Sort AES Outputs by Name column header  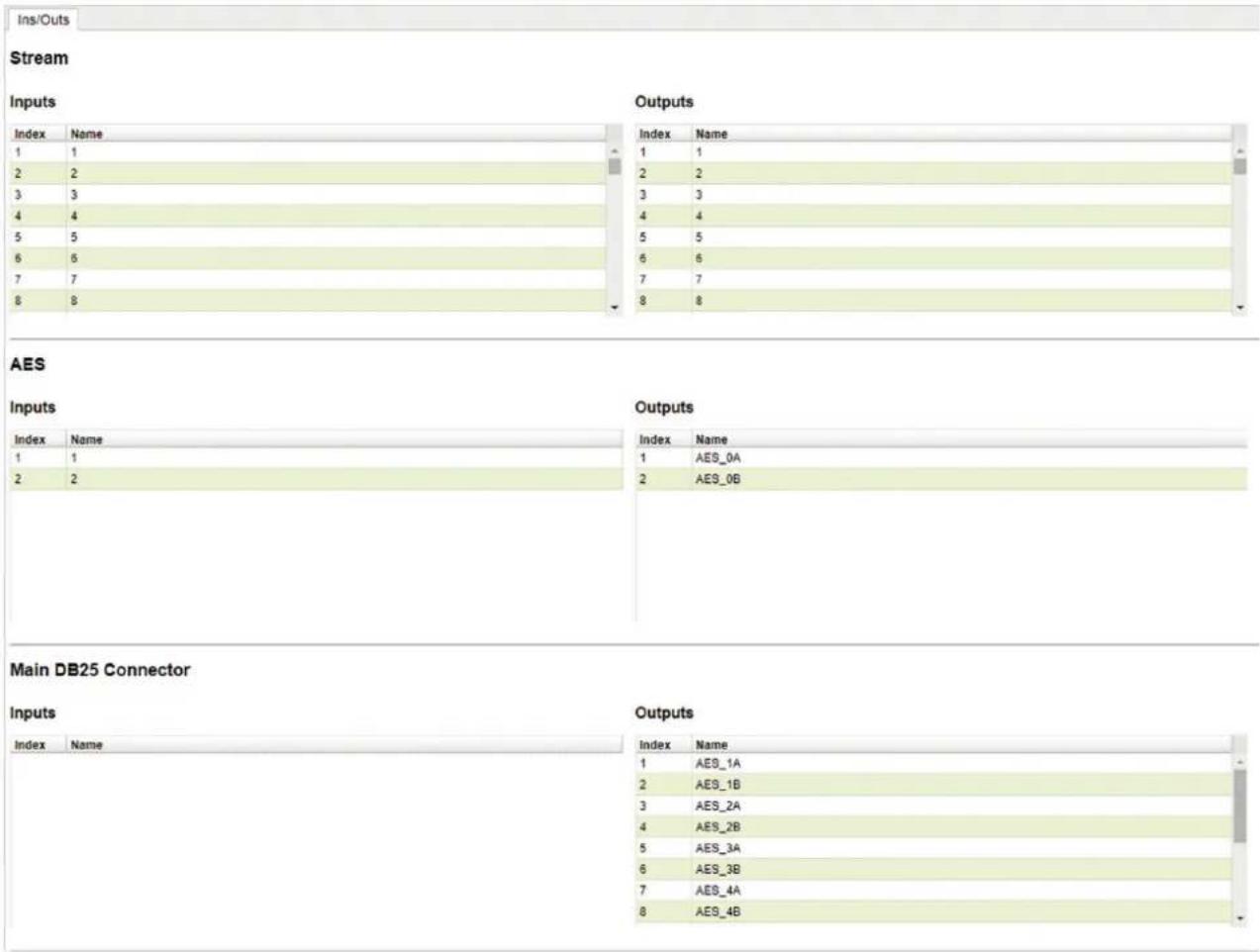[969, 439]
